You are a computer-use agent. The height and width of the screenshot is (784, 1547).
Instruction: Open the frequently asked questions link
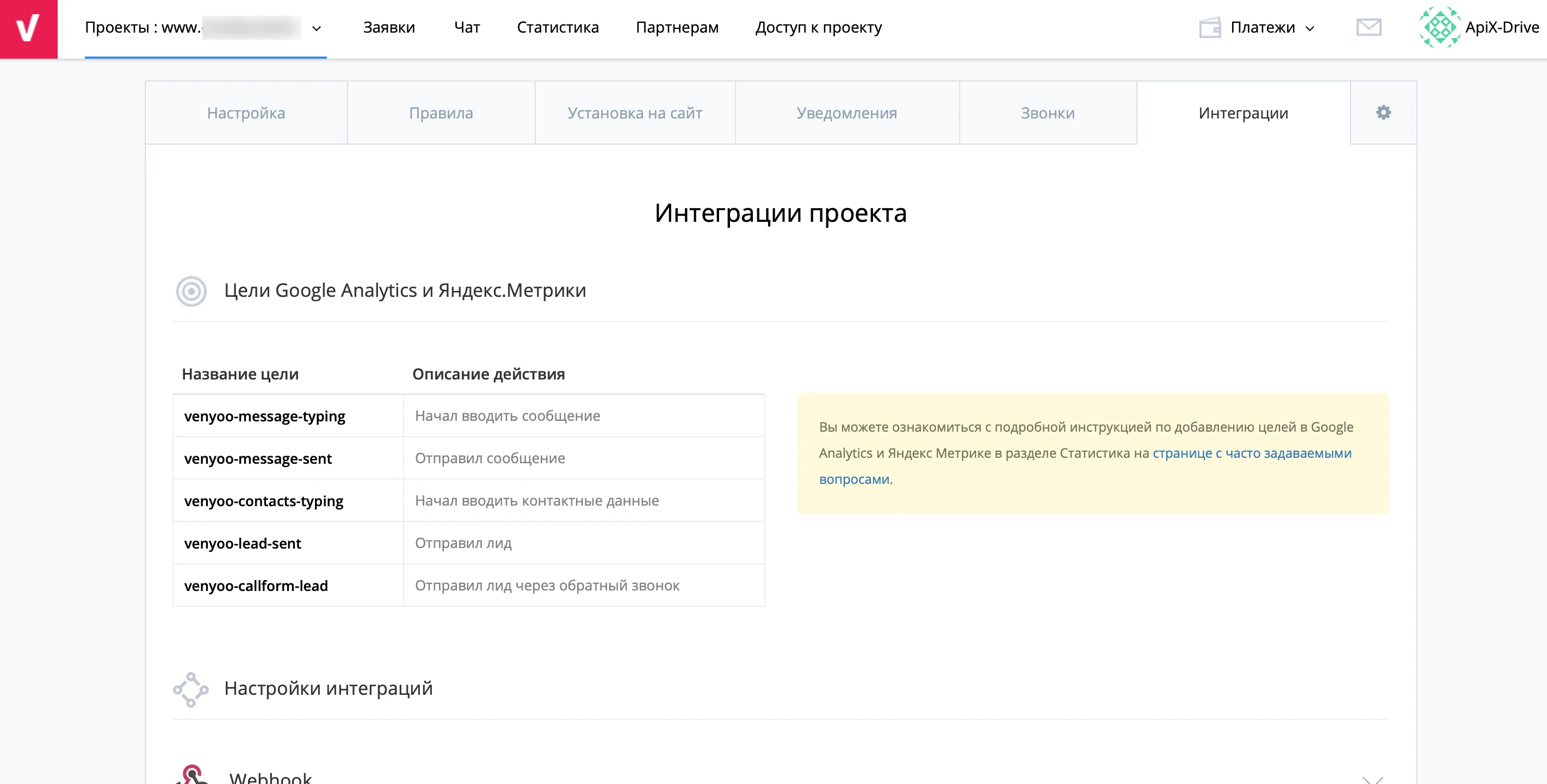pos(1252,453)
